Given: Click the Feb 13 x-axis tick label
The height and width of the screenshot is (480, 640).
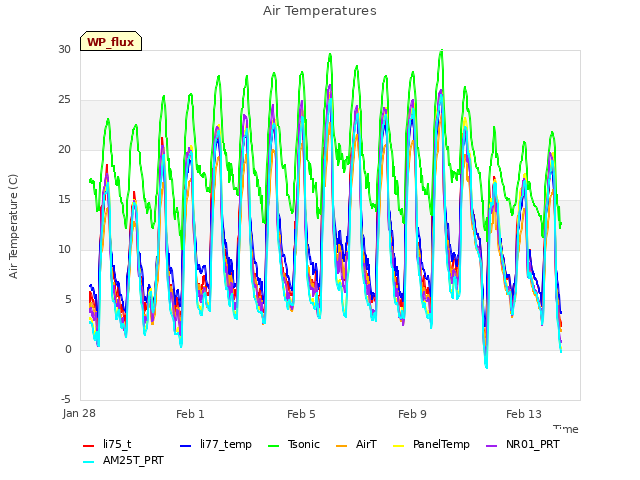Looking at the screenshot, I should tap(524, 414).
